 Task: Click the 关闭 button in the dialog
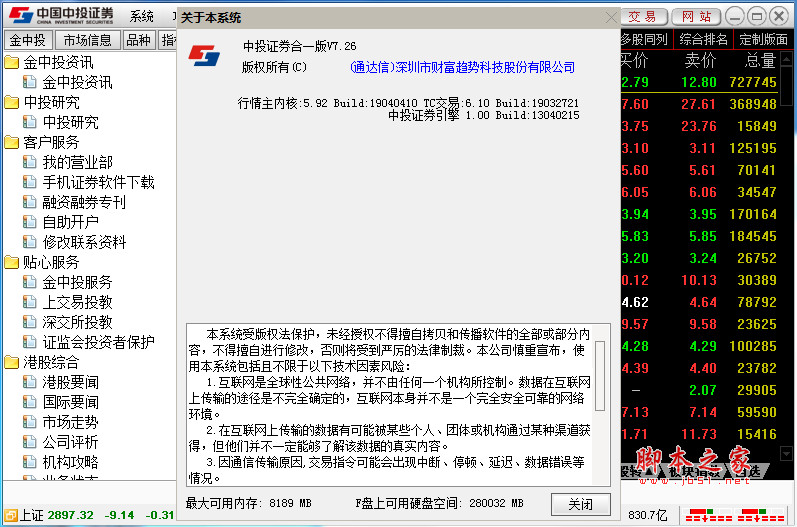[x=580, y=504]
